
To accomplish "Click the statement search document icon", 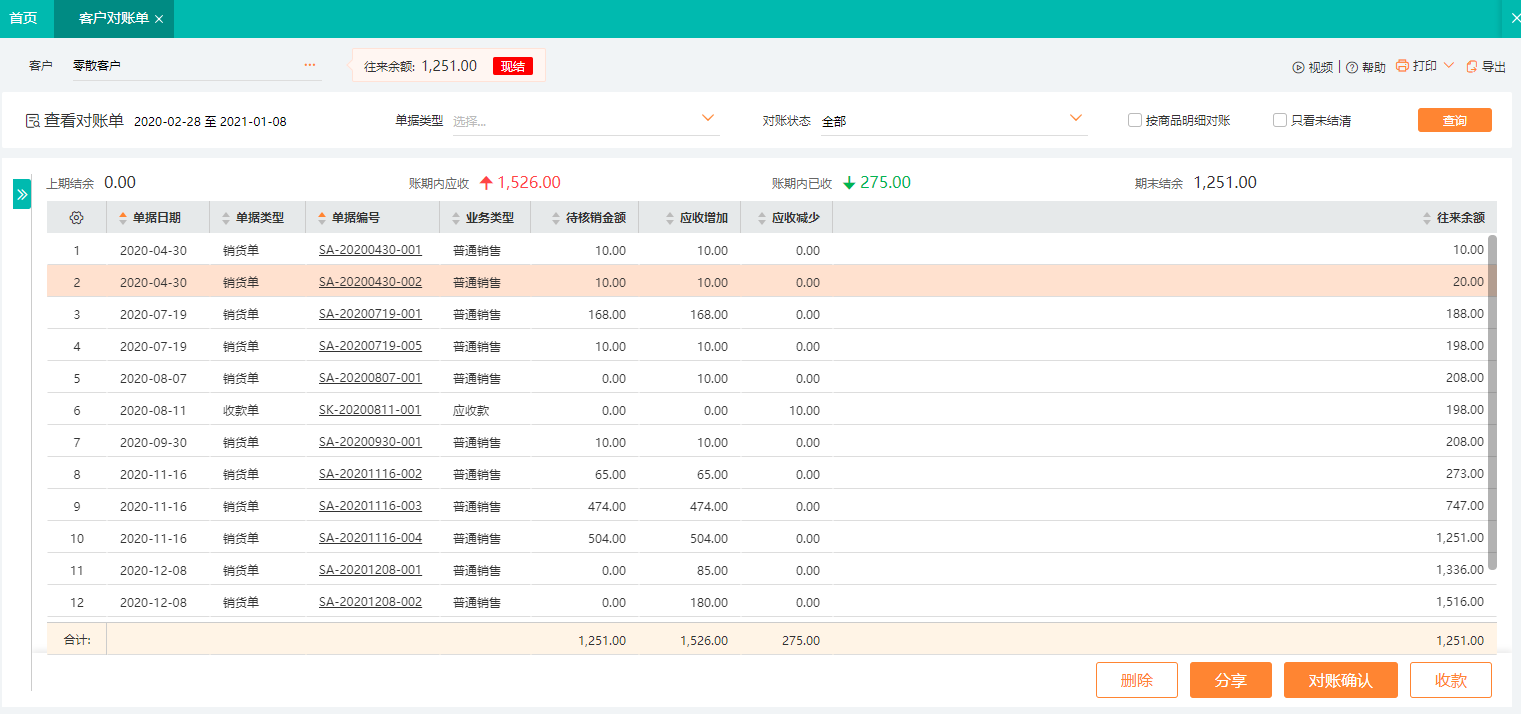I will (32, 121).
